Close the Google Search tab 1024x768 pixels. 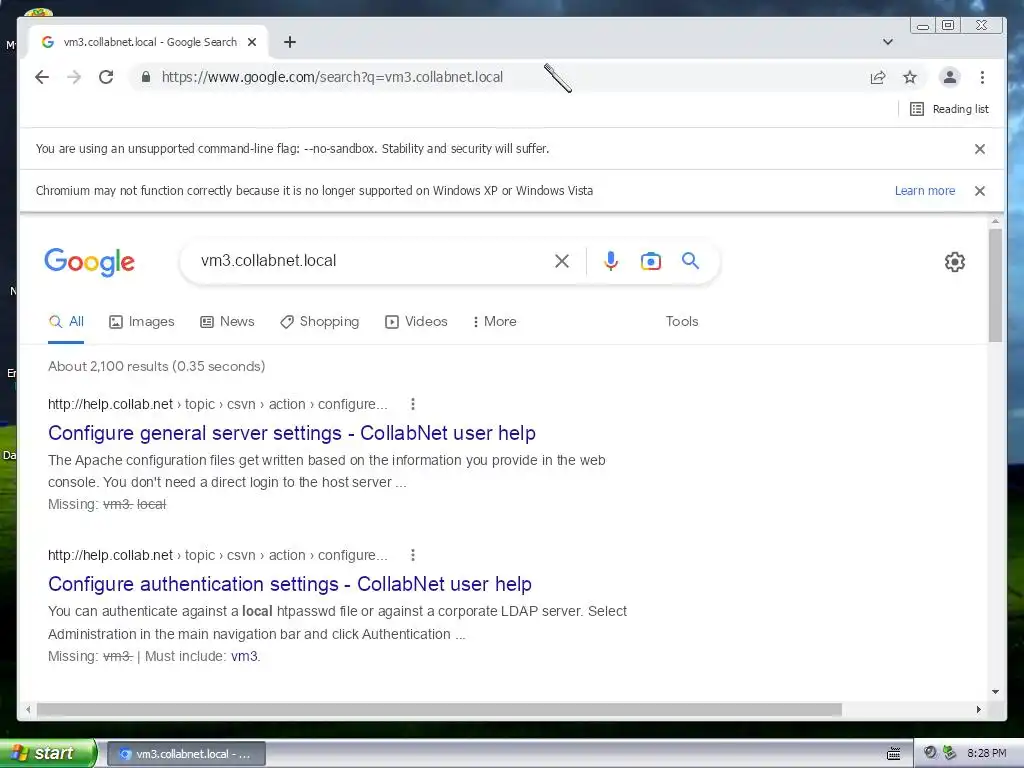252,42
